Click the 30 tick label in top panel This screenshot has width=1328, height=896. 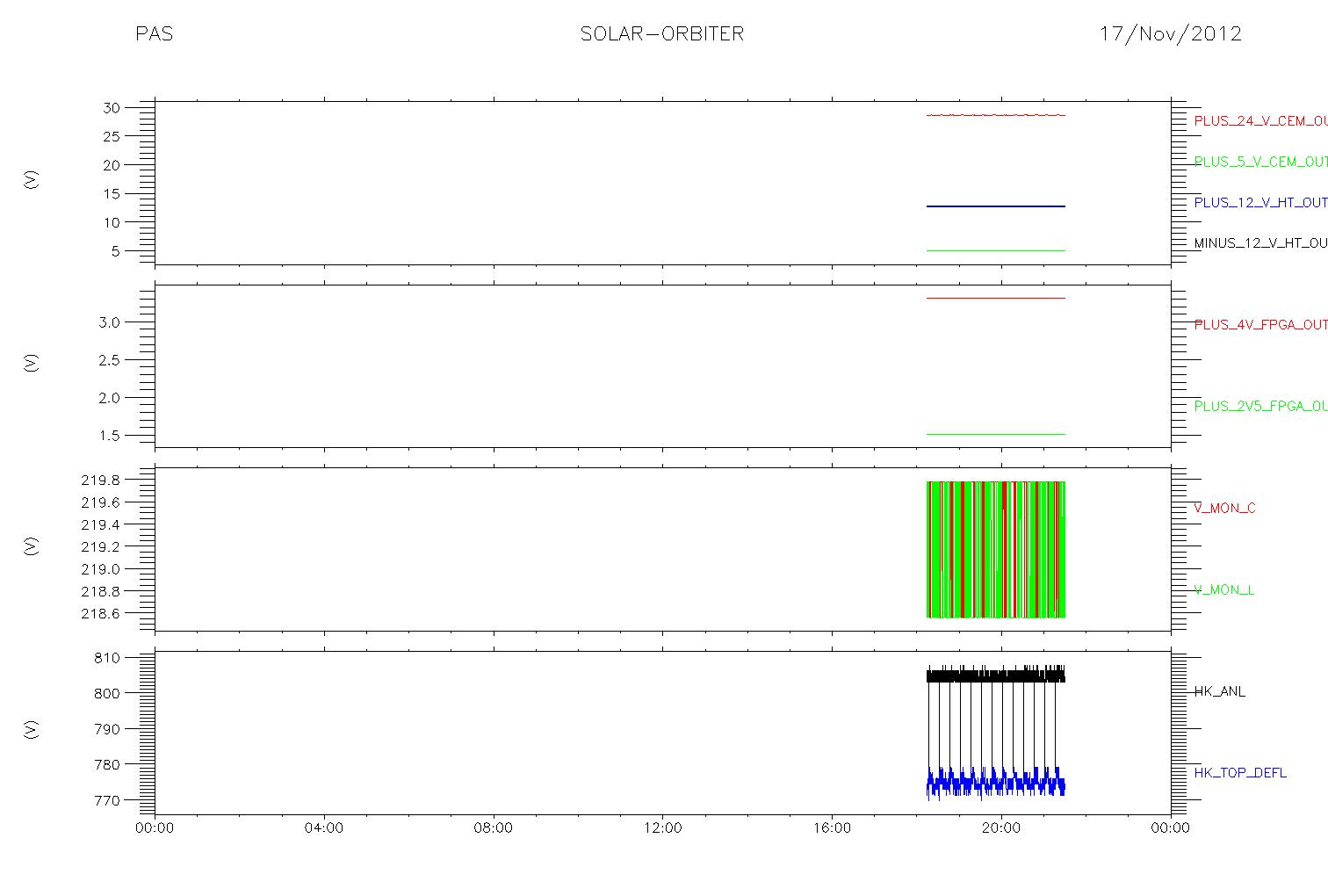pos(112,108)
